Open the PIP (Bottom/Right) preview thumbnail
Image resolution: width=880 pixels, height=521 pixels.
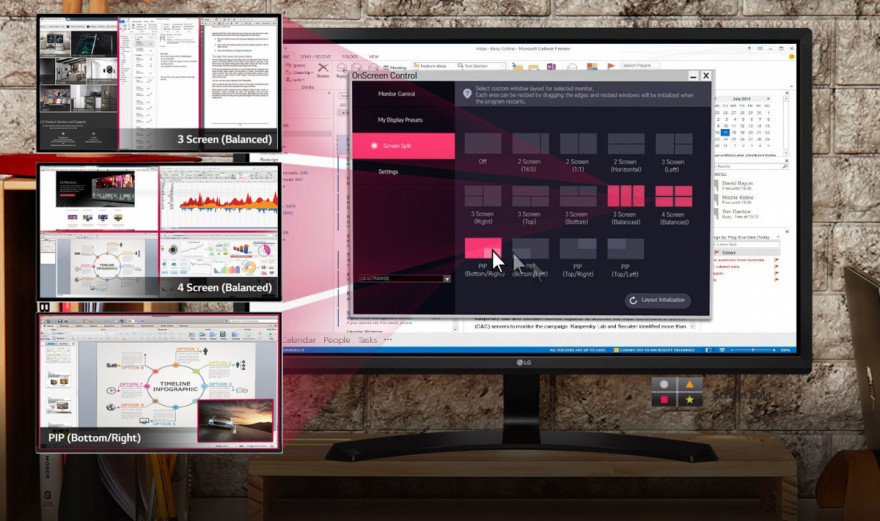[x=159, y=383]
